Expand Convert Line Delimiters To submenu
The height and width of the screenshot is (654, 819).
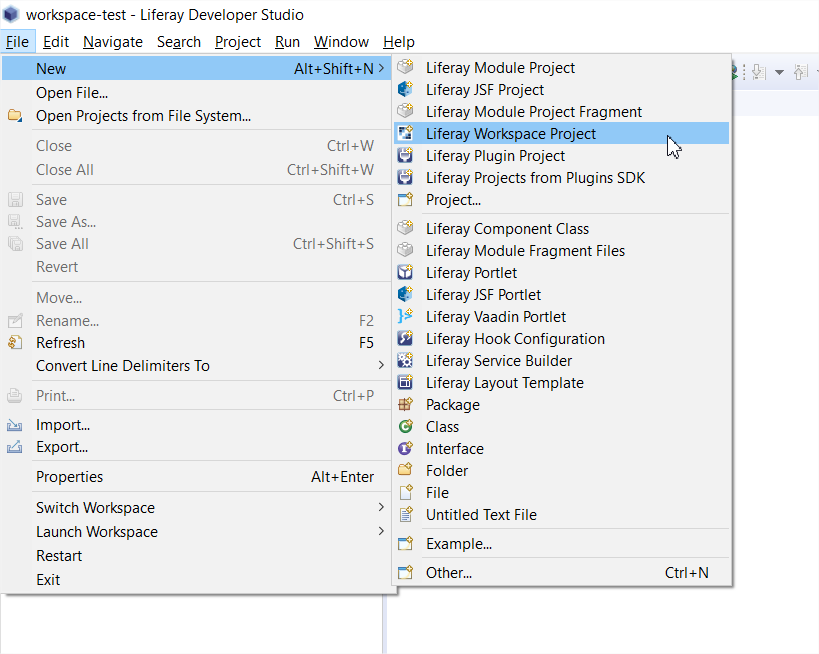point(381,366)
